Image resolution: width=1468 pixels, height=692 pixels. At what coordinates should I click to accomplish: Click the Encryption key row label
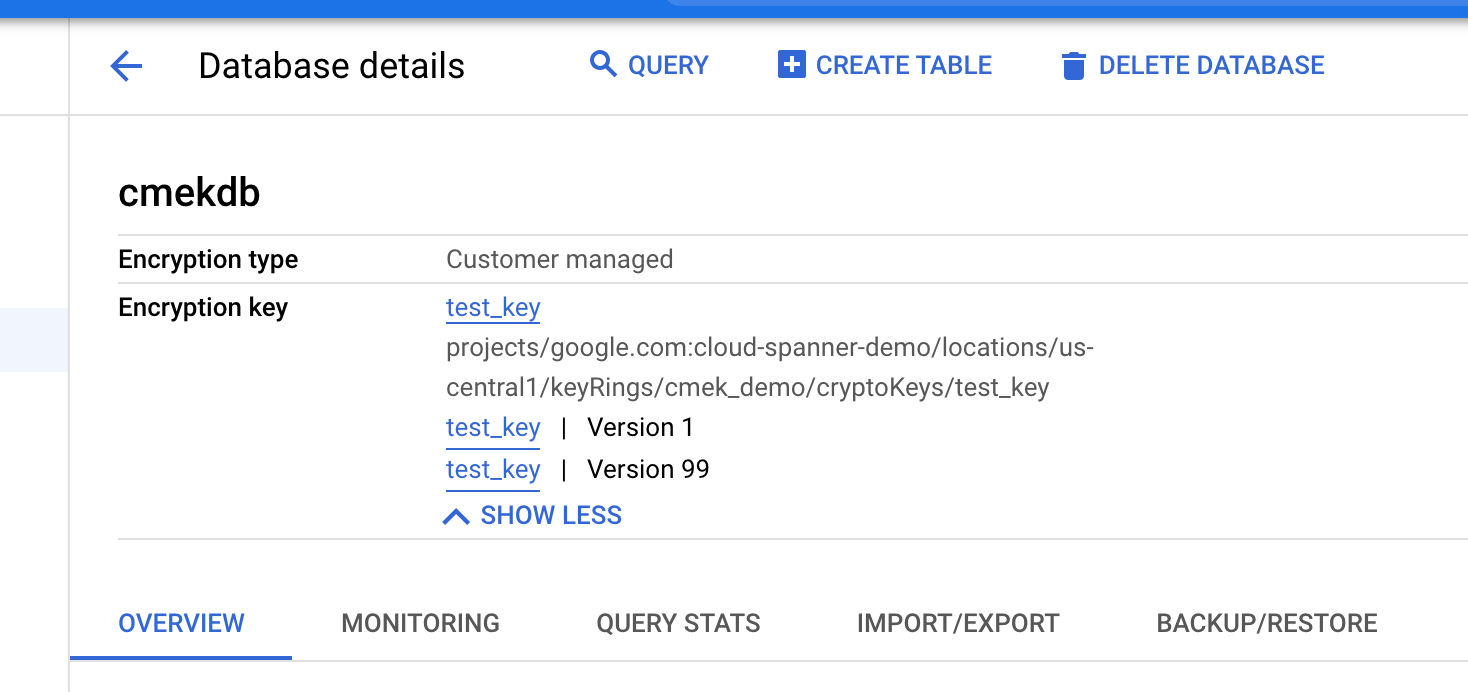click(203, 308)
